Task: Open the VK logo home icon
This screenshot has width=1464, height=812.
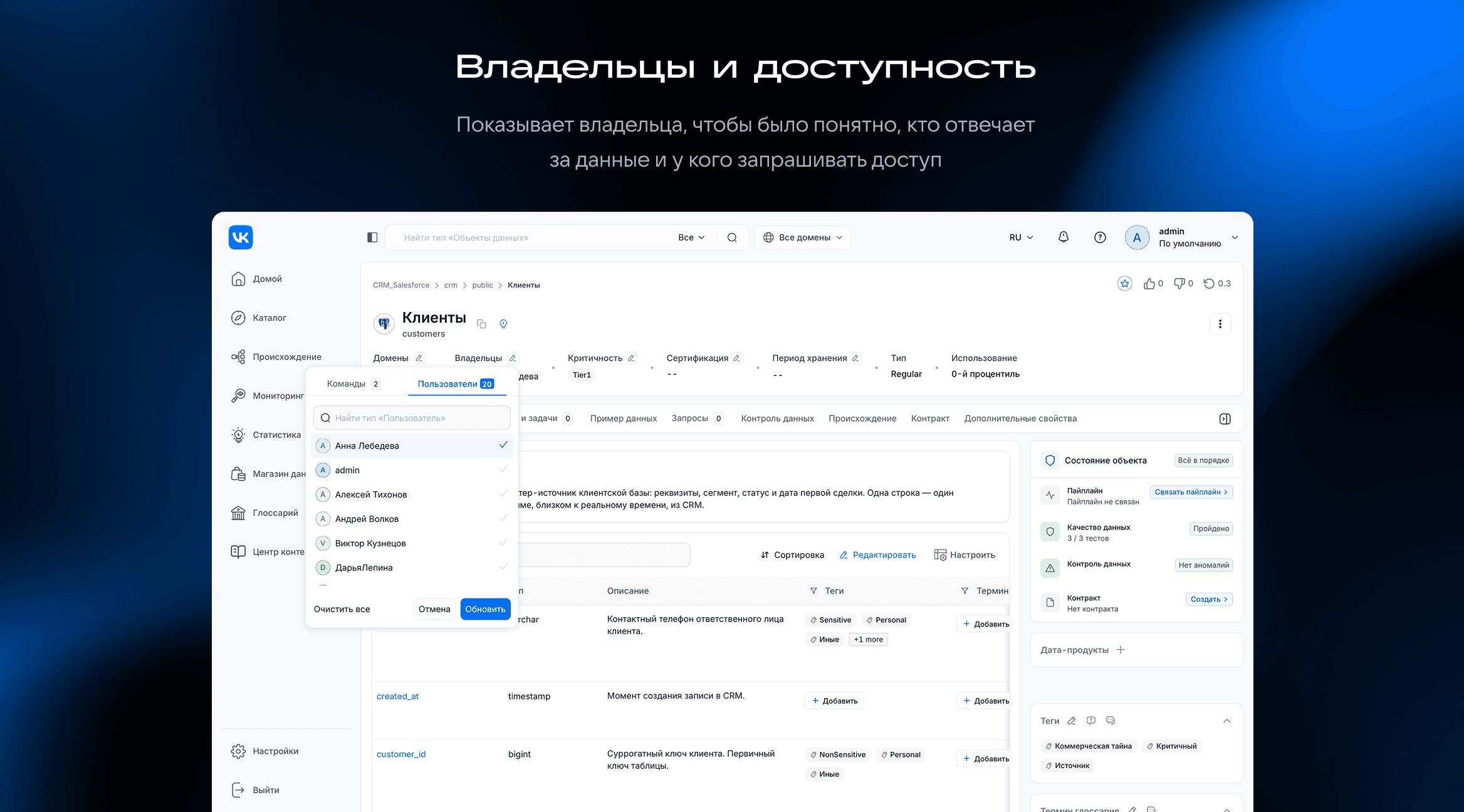Action: 241,237
